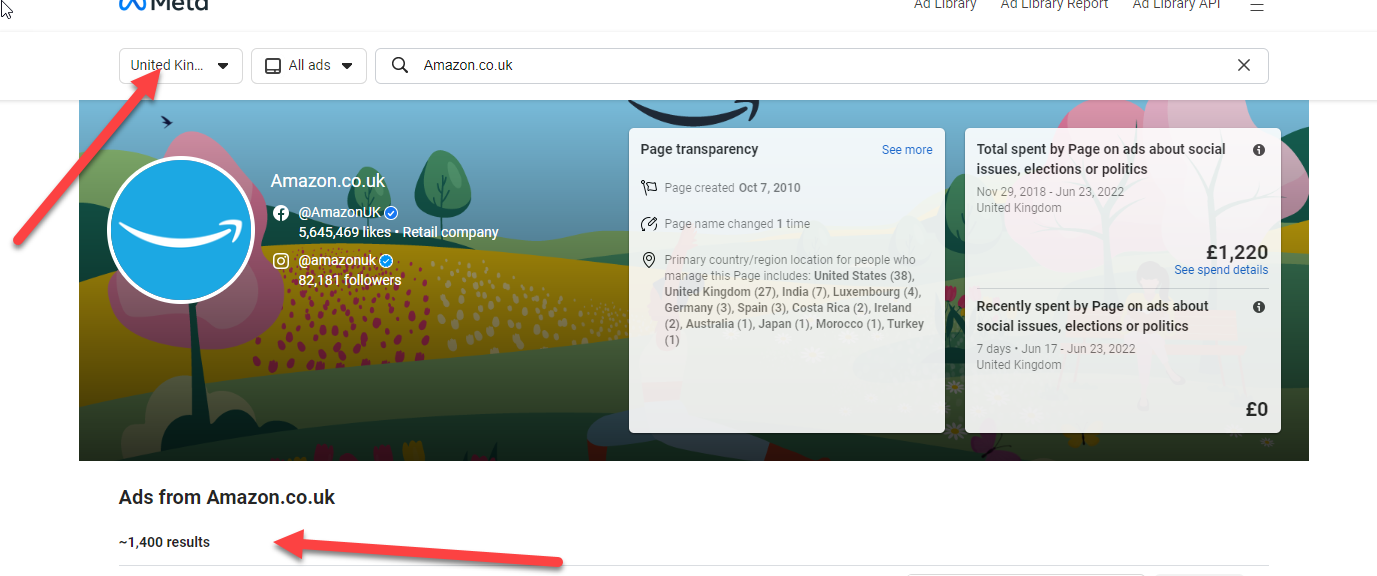Open the Ad Library API link

tap(1177, 5)
